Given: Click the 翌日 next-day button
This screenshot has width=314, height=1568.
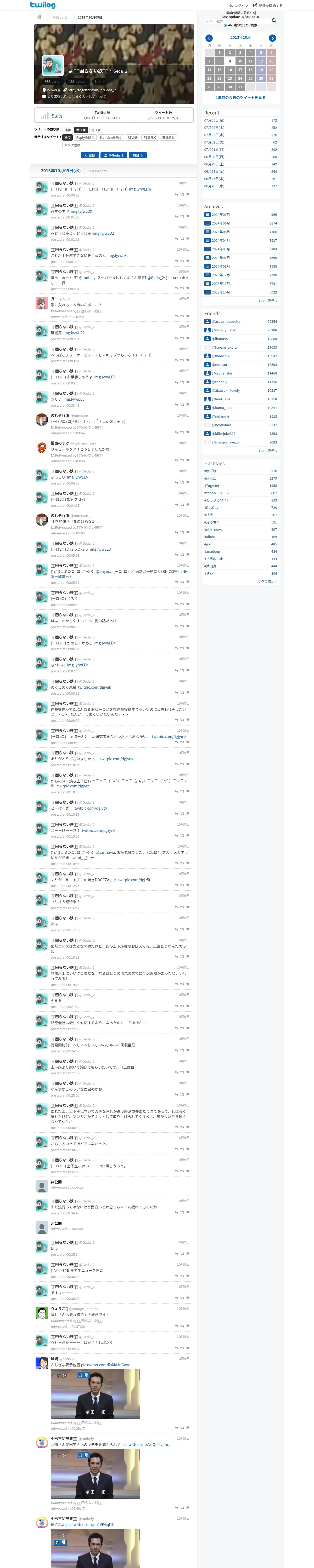Looking at the screenshot, I should point(90,155).
